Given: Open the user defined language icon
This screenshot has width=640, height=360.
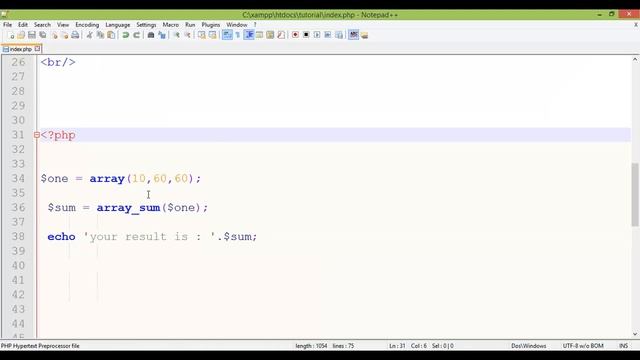Looking at the screenshot, I should tap(259, 35).
